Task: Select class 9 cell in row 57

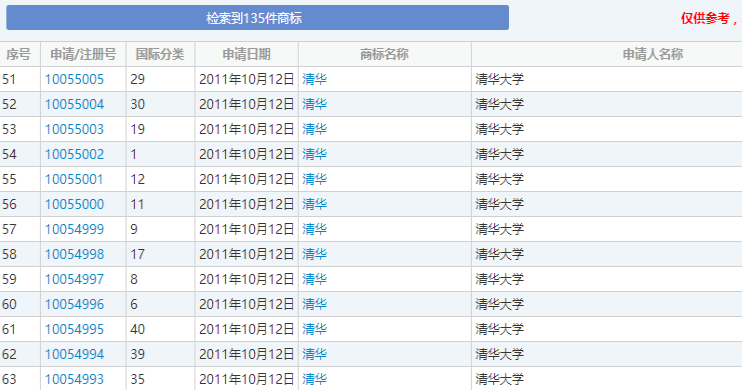Action: [x=160, y=230]
